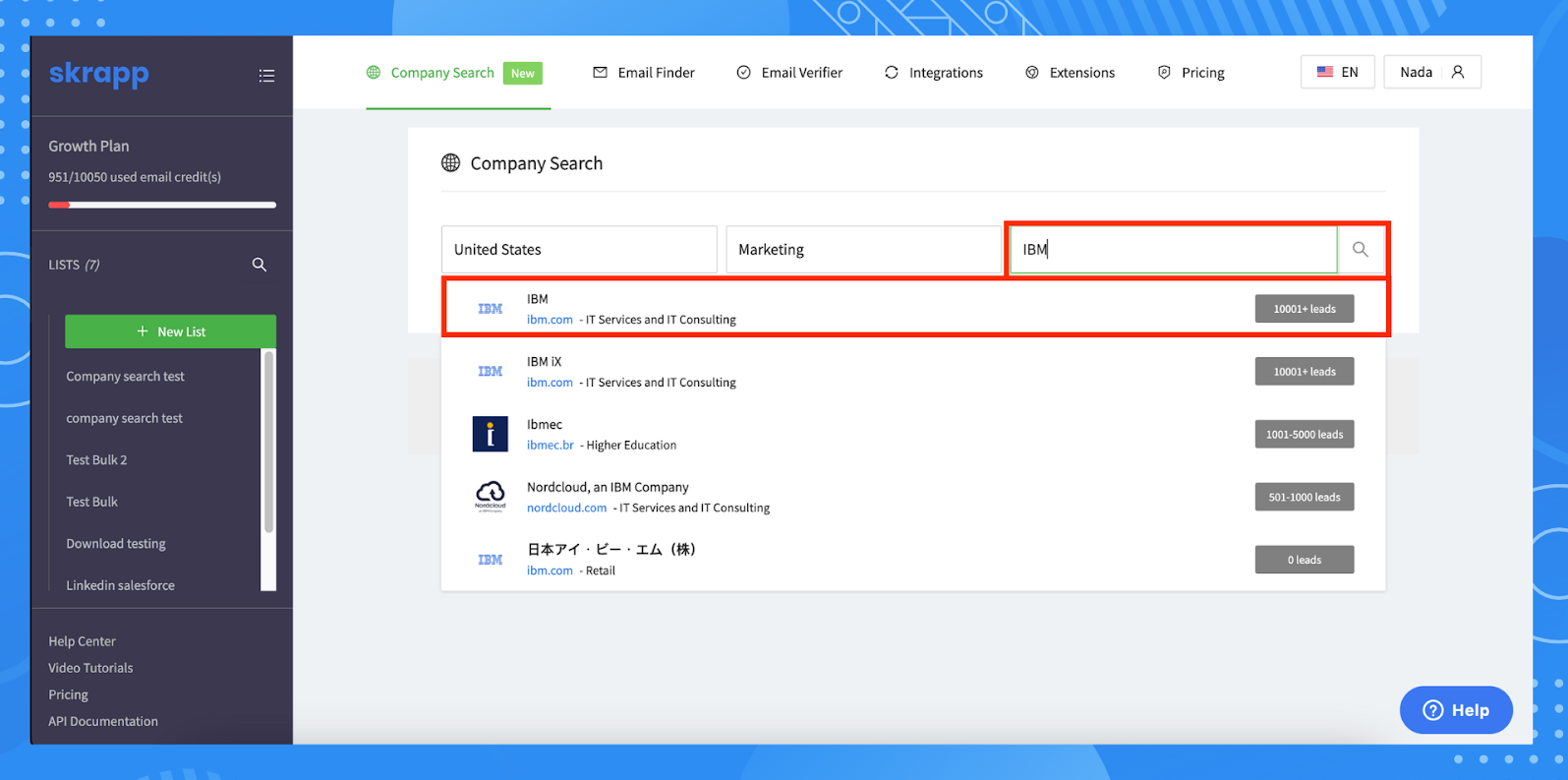The height and width of the screenshot is (780, 1568).
Task: Click the Ibmec logo thumbnail
Action: click(490, 434)
